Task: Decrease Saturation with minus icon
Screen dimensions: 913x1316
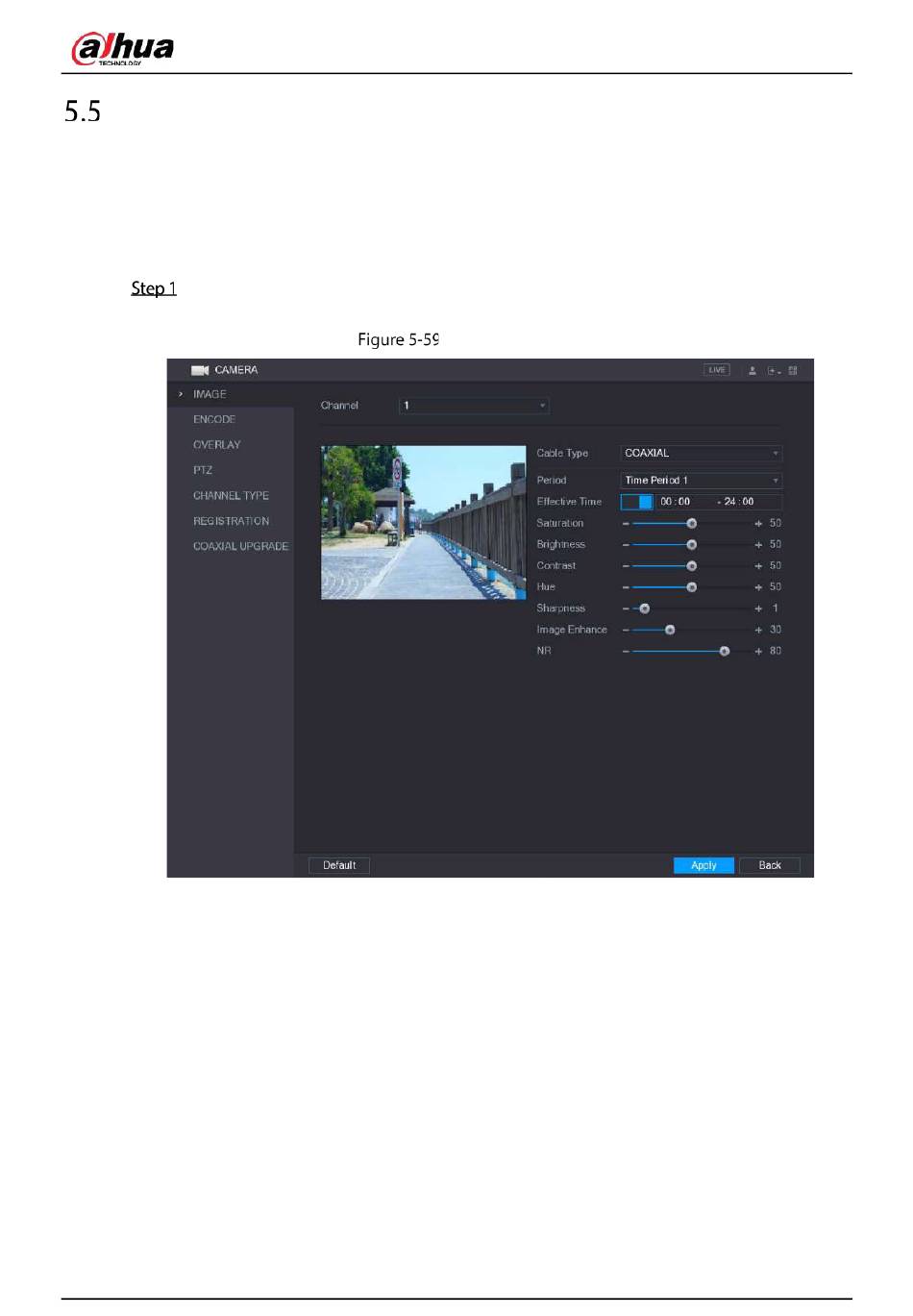Action: (626, 524)
